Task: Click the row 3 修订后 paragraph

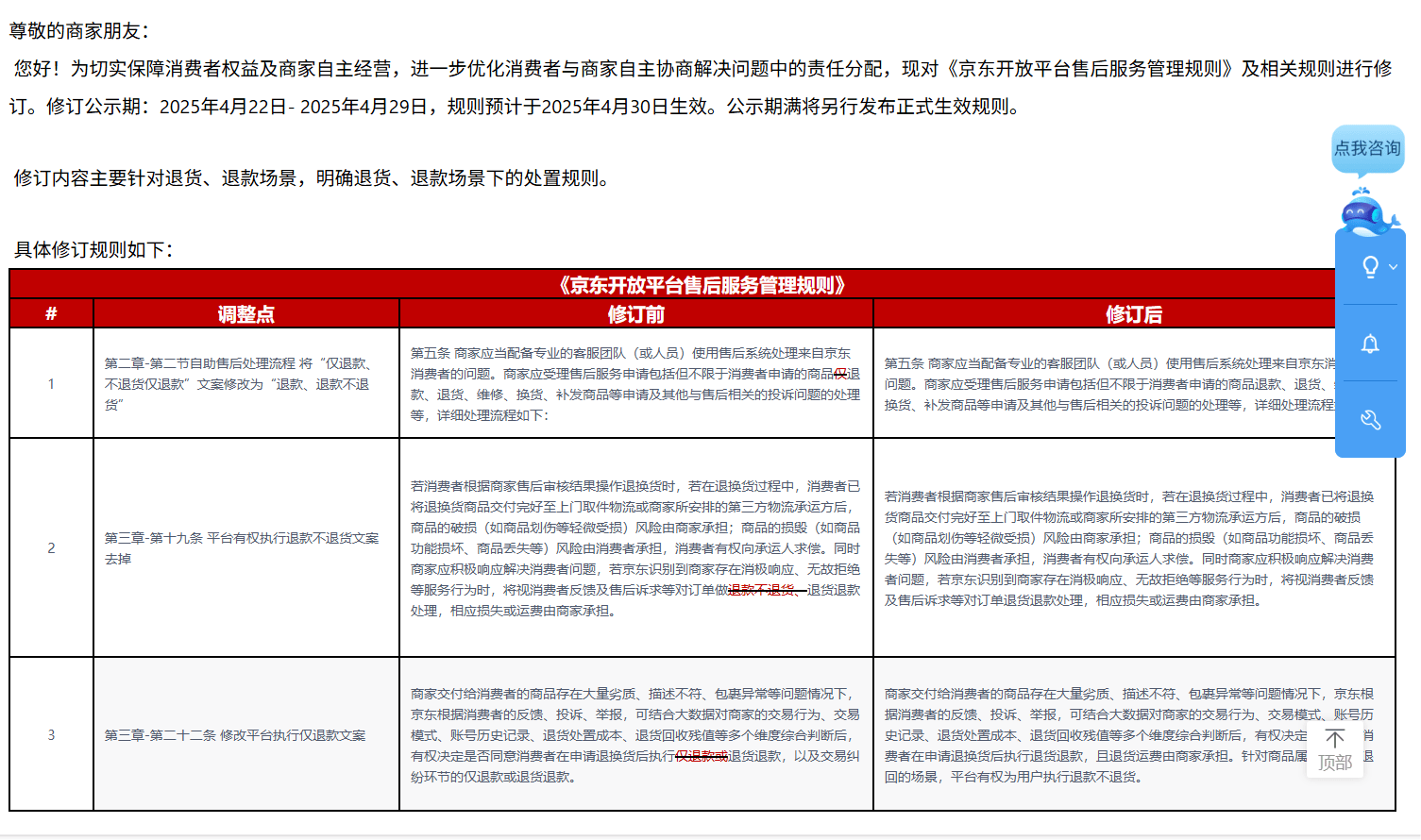Action: pyautogui.click(x=1130, y=735)
